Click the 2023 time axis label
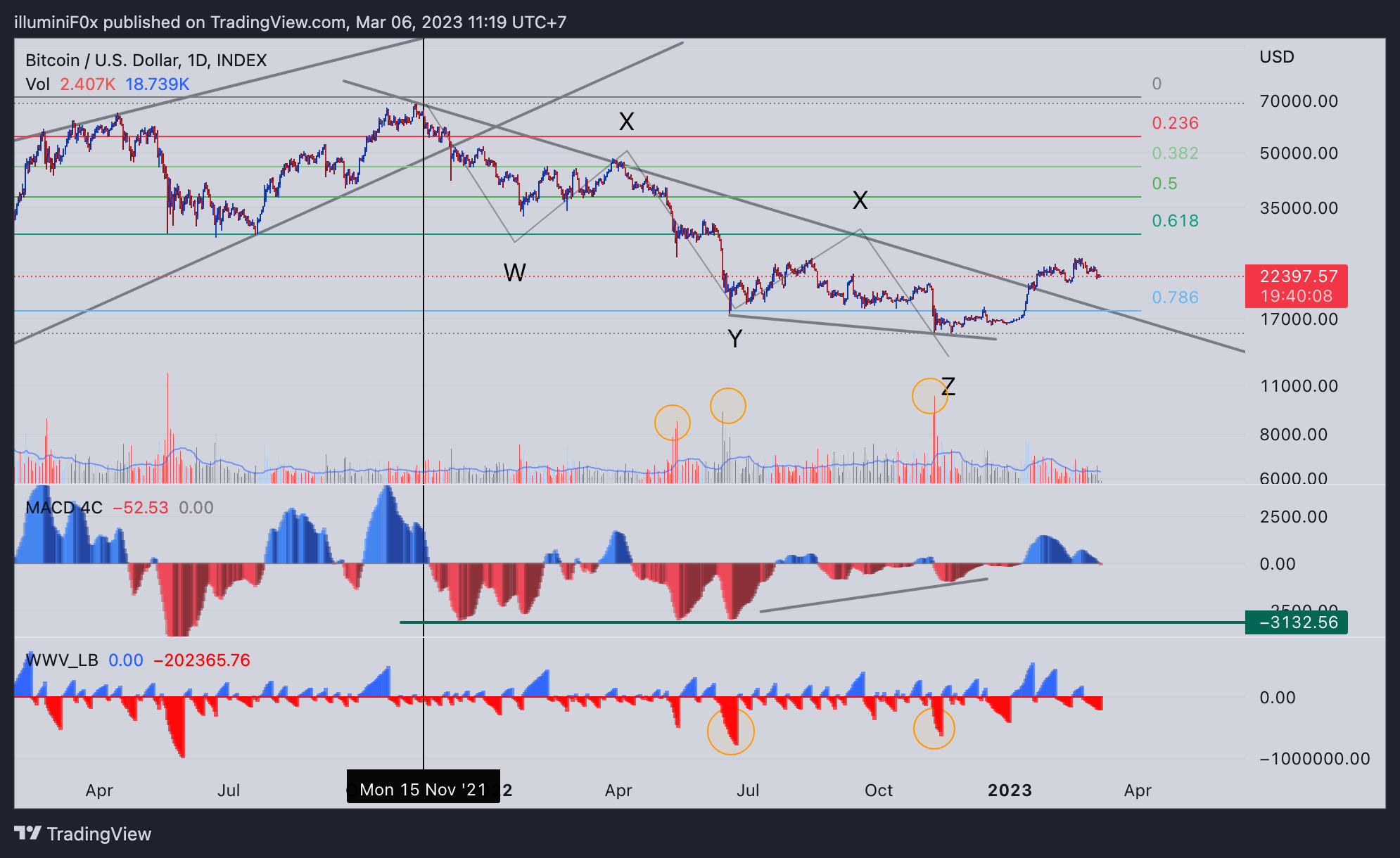1400x858 pixels. coord(1010,790)
